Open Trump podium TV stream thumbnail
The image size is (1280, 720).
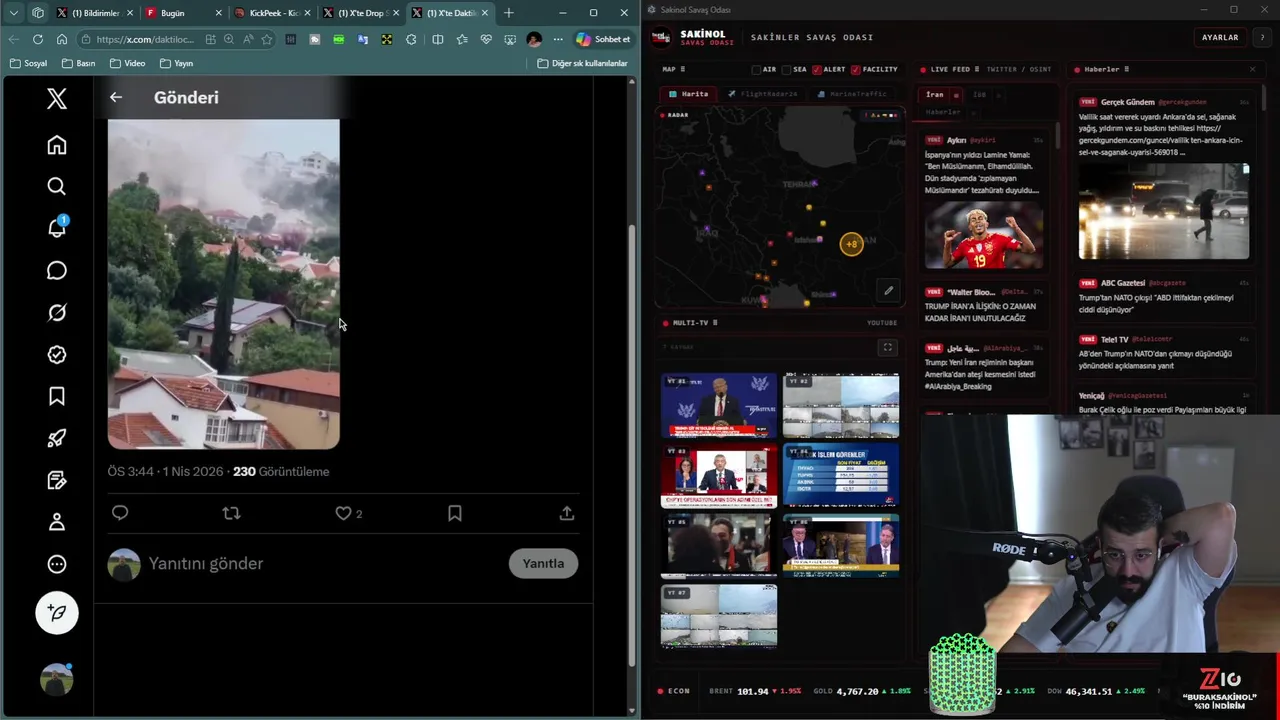click(x=719, y=406)
